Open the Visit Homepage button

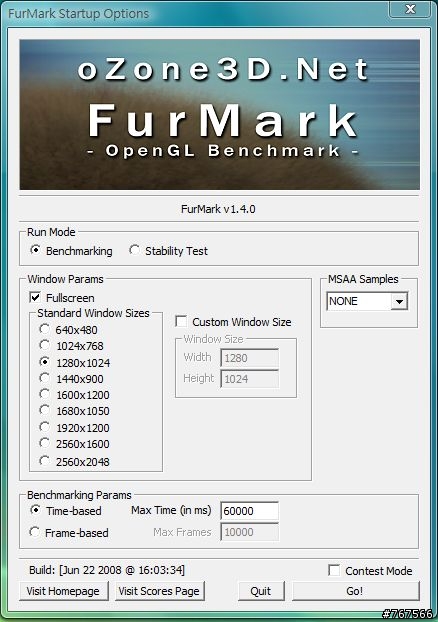63,591
